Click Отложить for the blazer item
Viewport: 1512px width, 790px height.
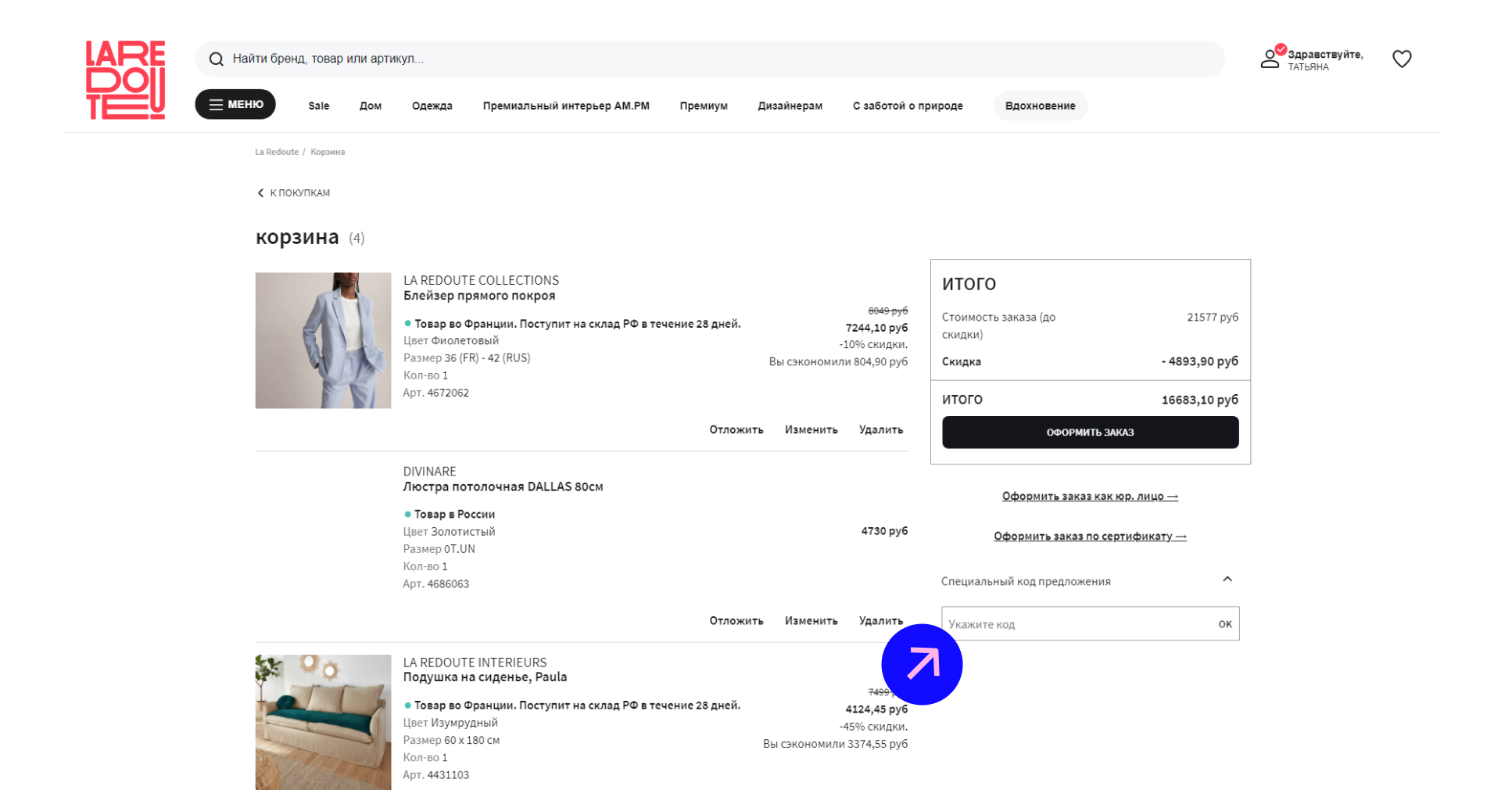[x=736, y=429]
